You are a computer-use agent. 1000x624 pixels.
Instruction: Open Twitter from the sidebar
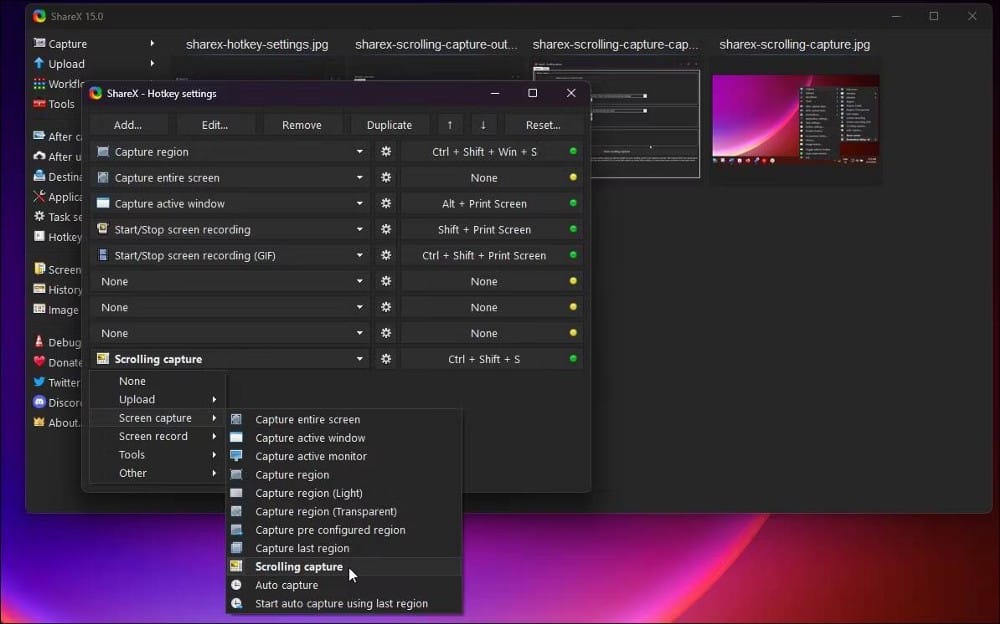click(x=58, y=382)
